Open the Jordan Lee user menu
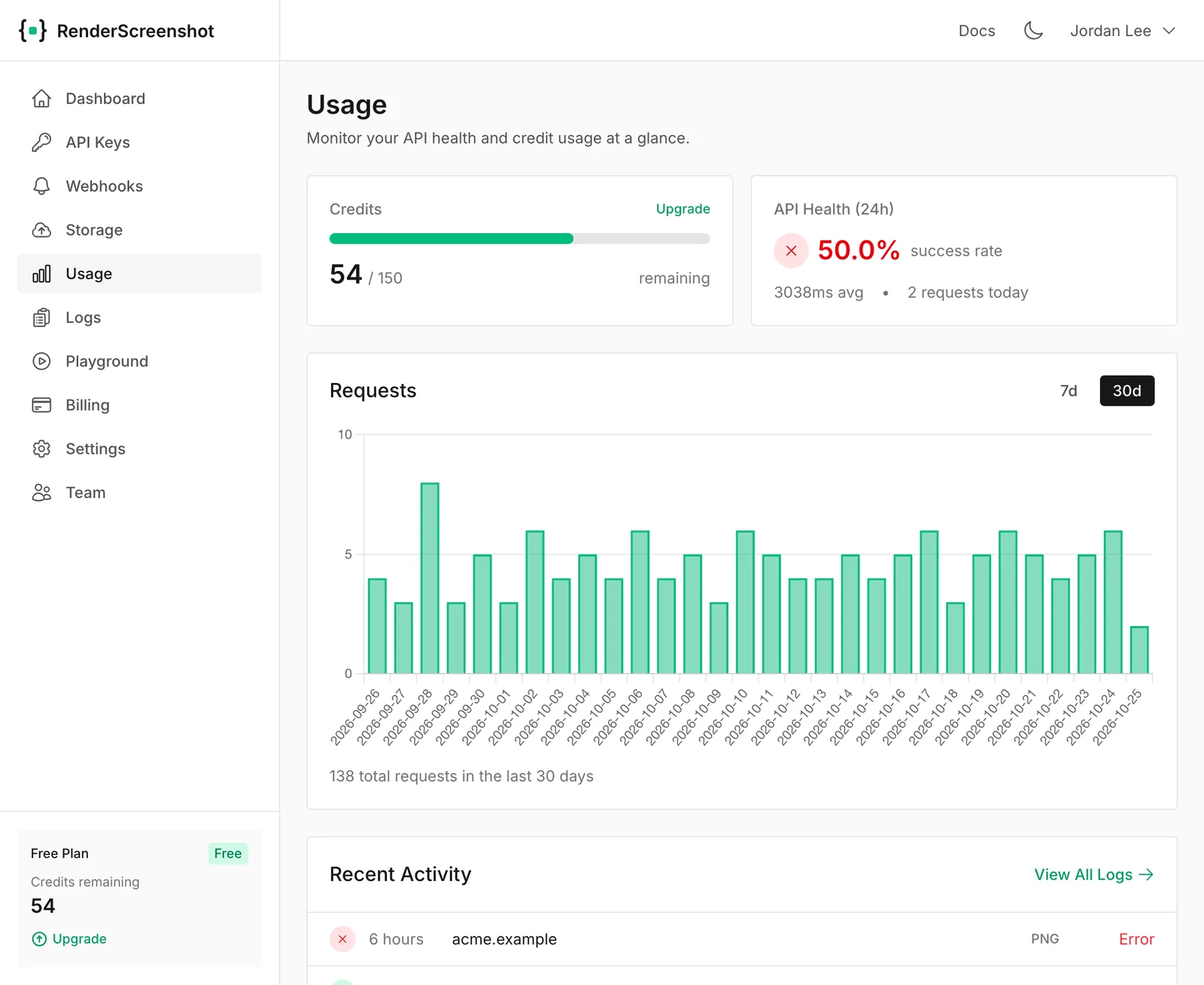 pos(1122,31)
